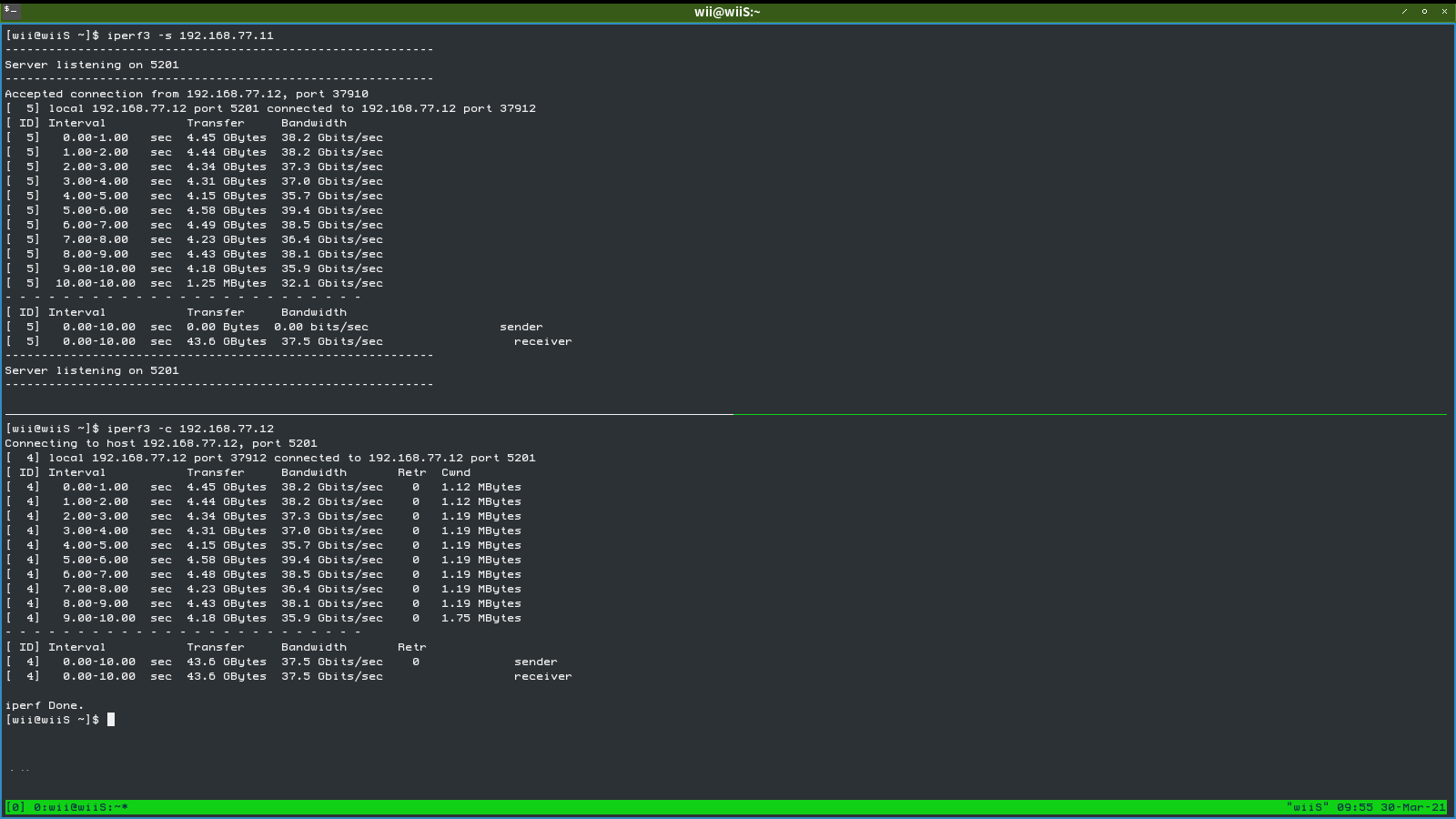Click the iperf3 -s 192.168.77.11 command
The width and height of the screenshot is (1456, 819).
(x=190, y=35)
